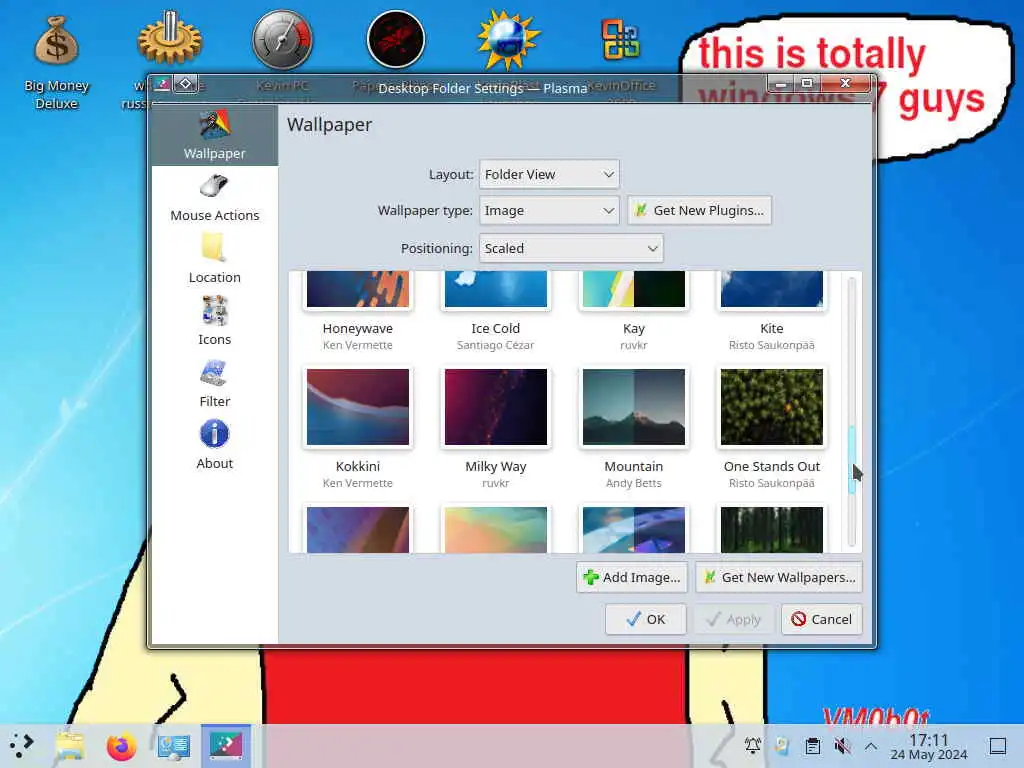The height and width of the screenshot is (768, 1024).
Task: Confirm the dialog with OK
Action: pyautogui.click(x=645, y=619)
